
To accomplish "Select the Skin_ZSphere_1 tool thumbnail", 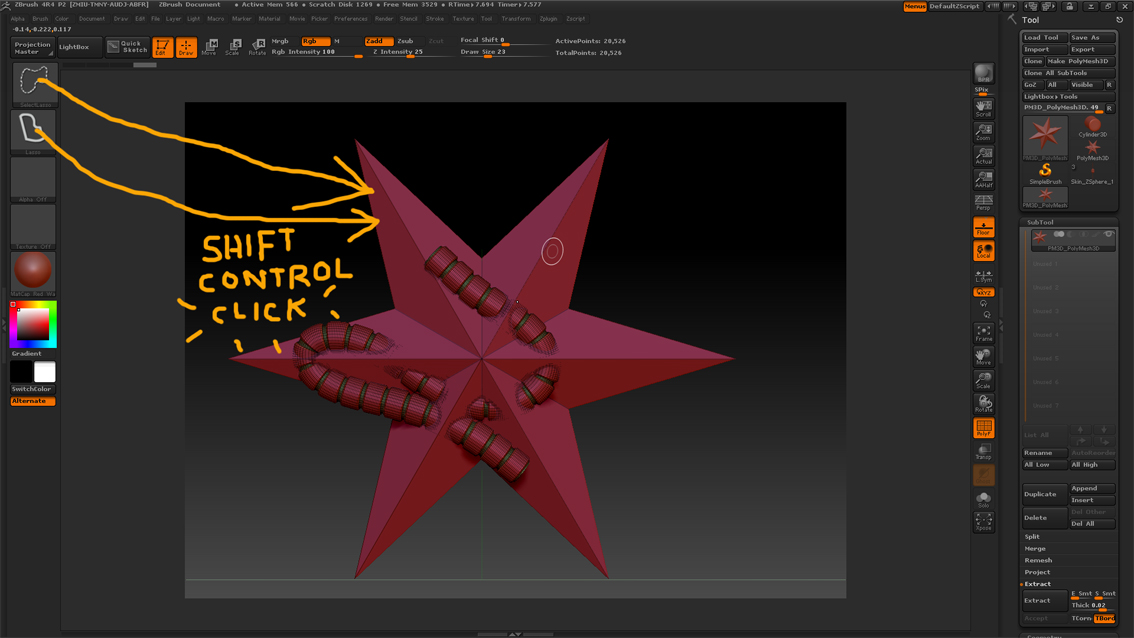I will click(1092, 174).
